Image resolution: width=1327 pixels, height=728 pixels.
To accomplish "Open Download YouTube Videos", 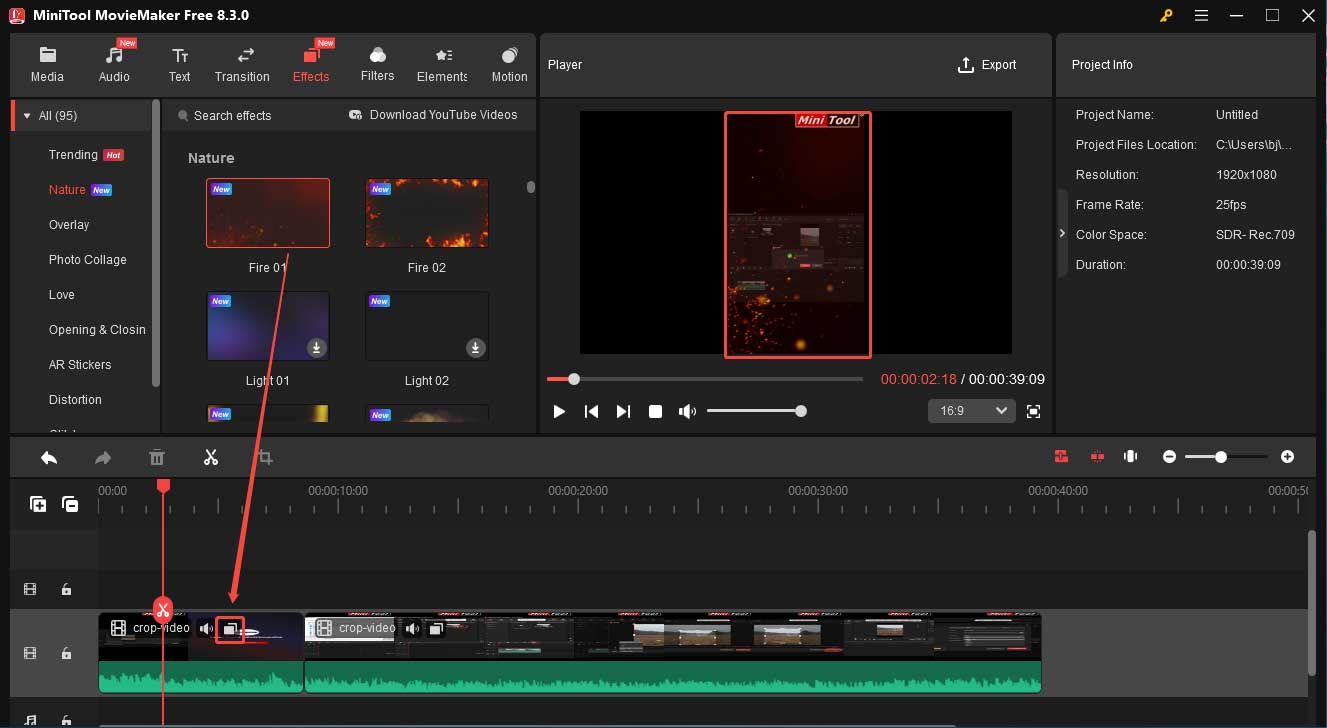I will [433, 115].
